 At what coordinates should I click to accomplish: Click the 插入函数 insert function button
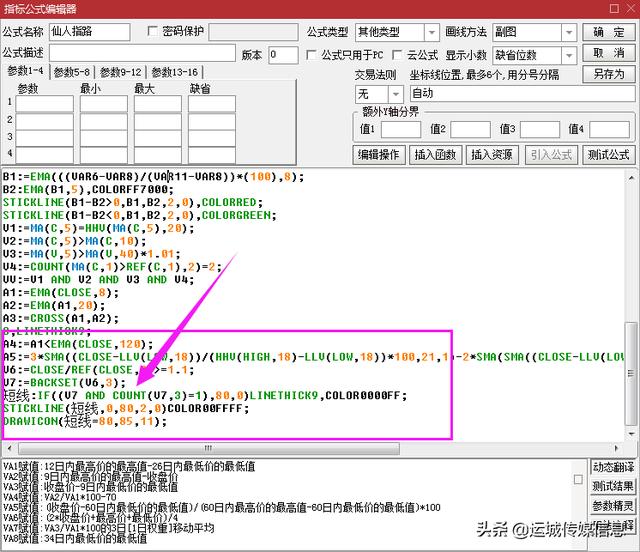point(435,155)
